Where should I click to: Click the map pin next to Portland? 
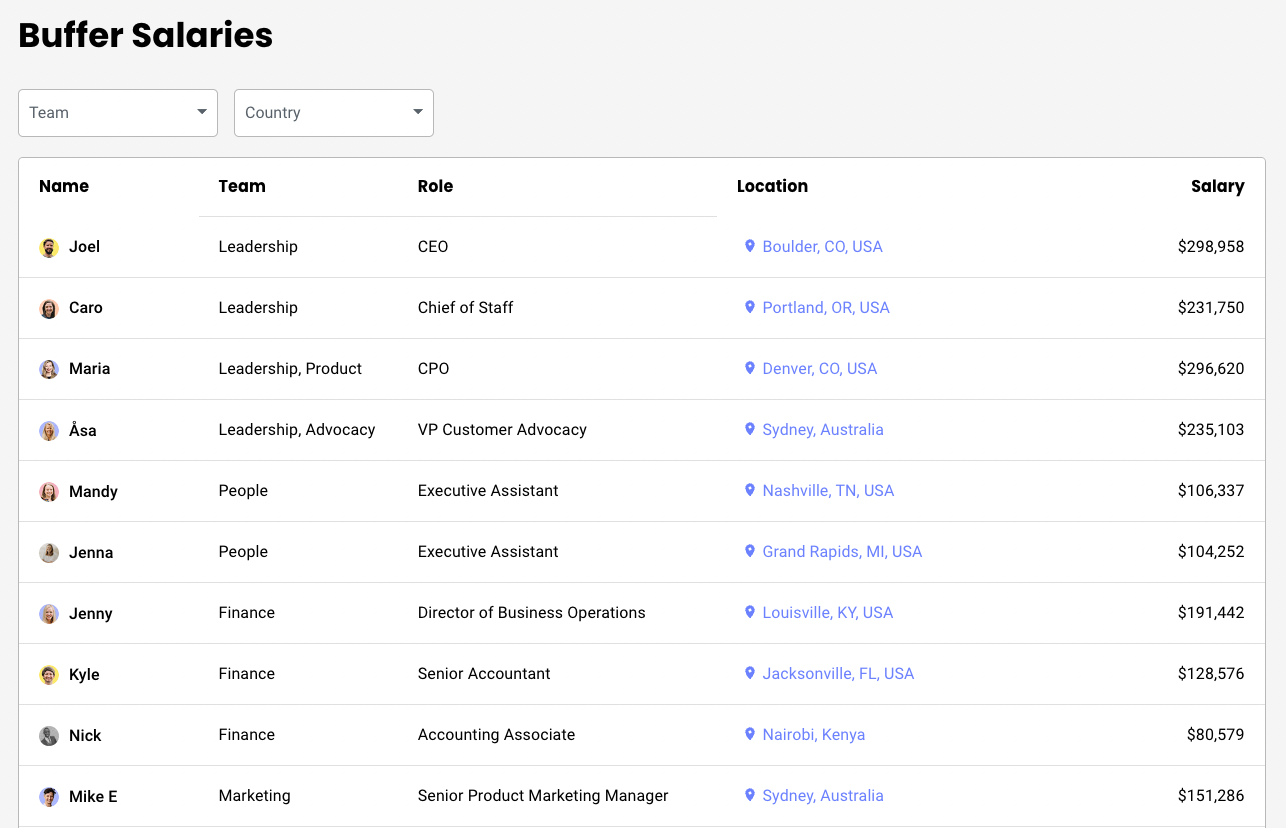[x=750, y=307]
